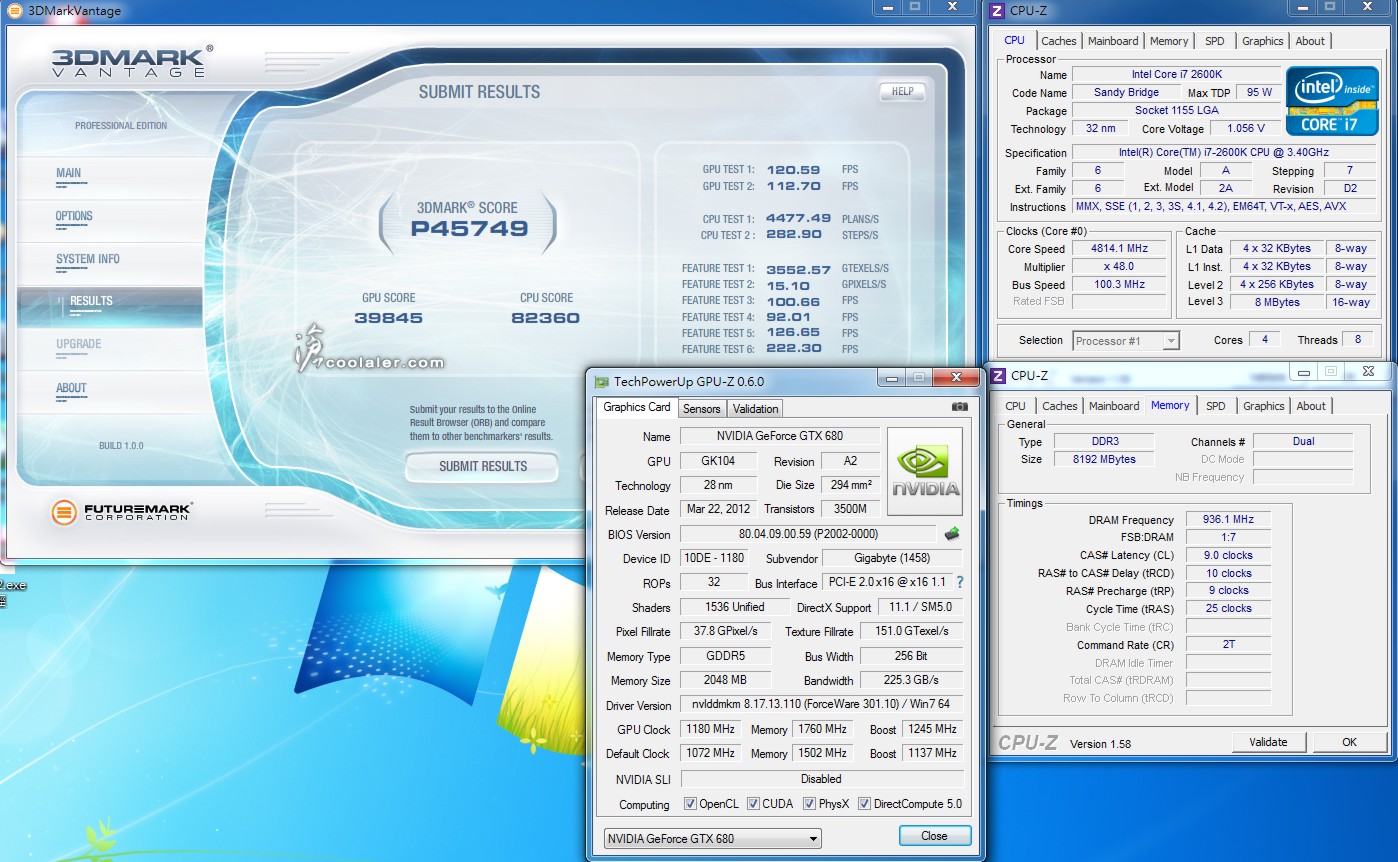1398x862 pixels.
Task: Click the BIOS save chip icon in GPU-Z
Action: (952, 534)
